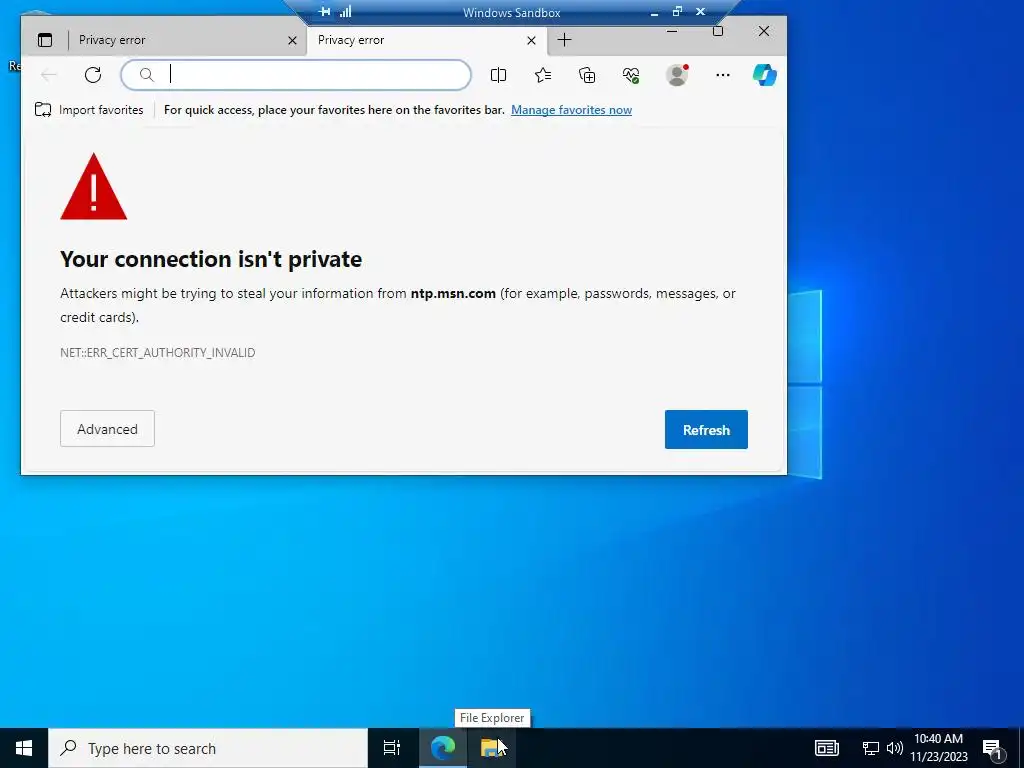Open the notification center icon
The height and width of the screenshot is (768, 1024).
coord(992,748)
